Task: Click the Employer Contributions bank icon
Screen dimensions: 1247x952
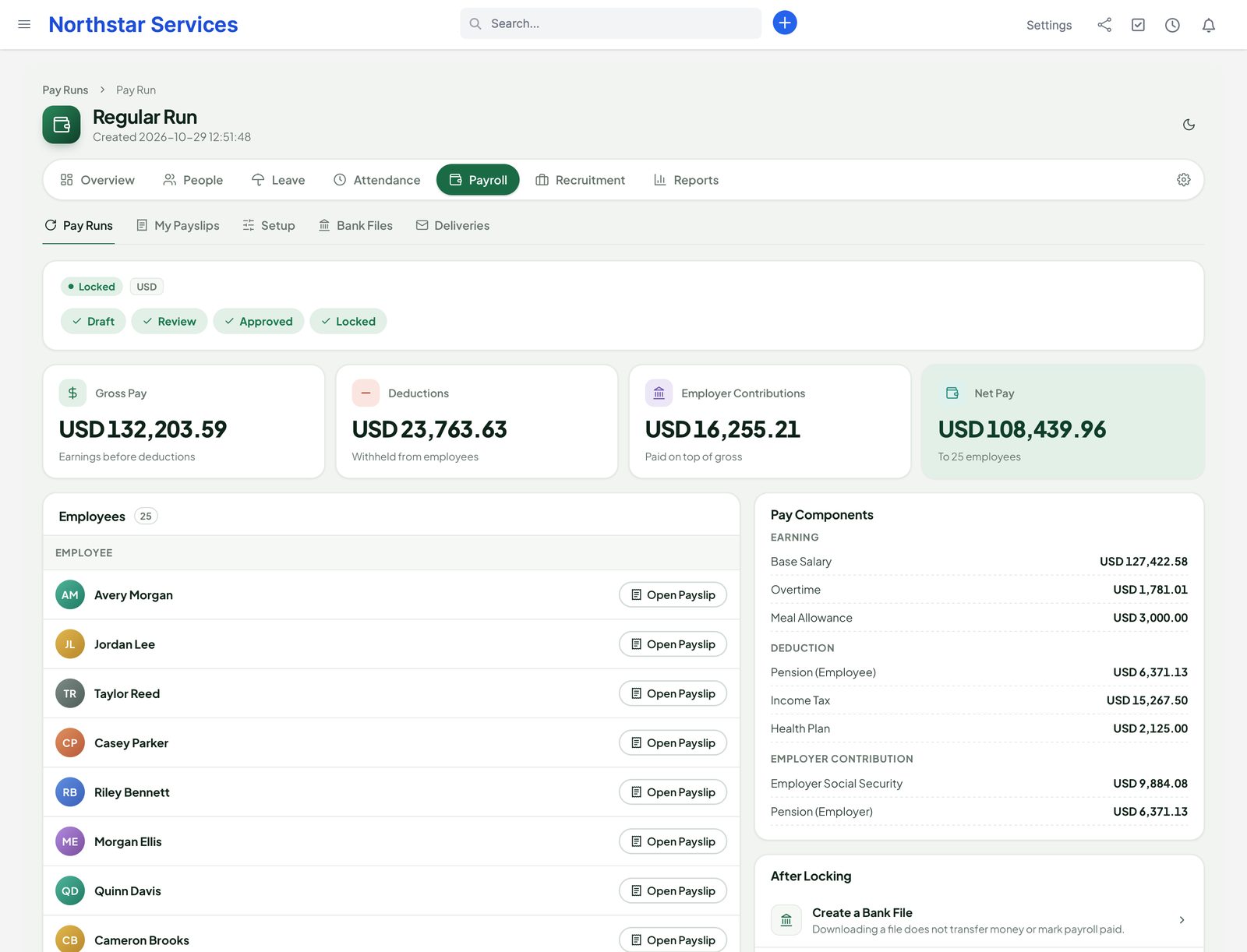Action: [659, 393]
